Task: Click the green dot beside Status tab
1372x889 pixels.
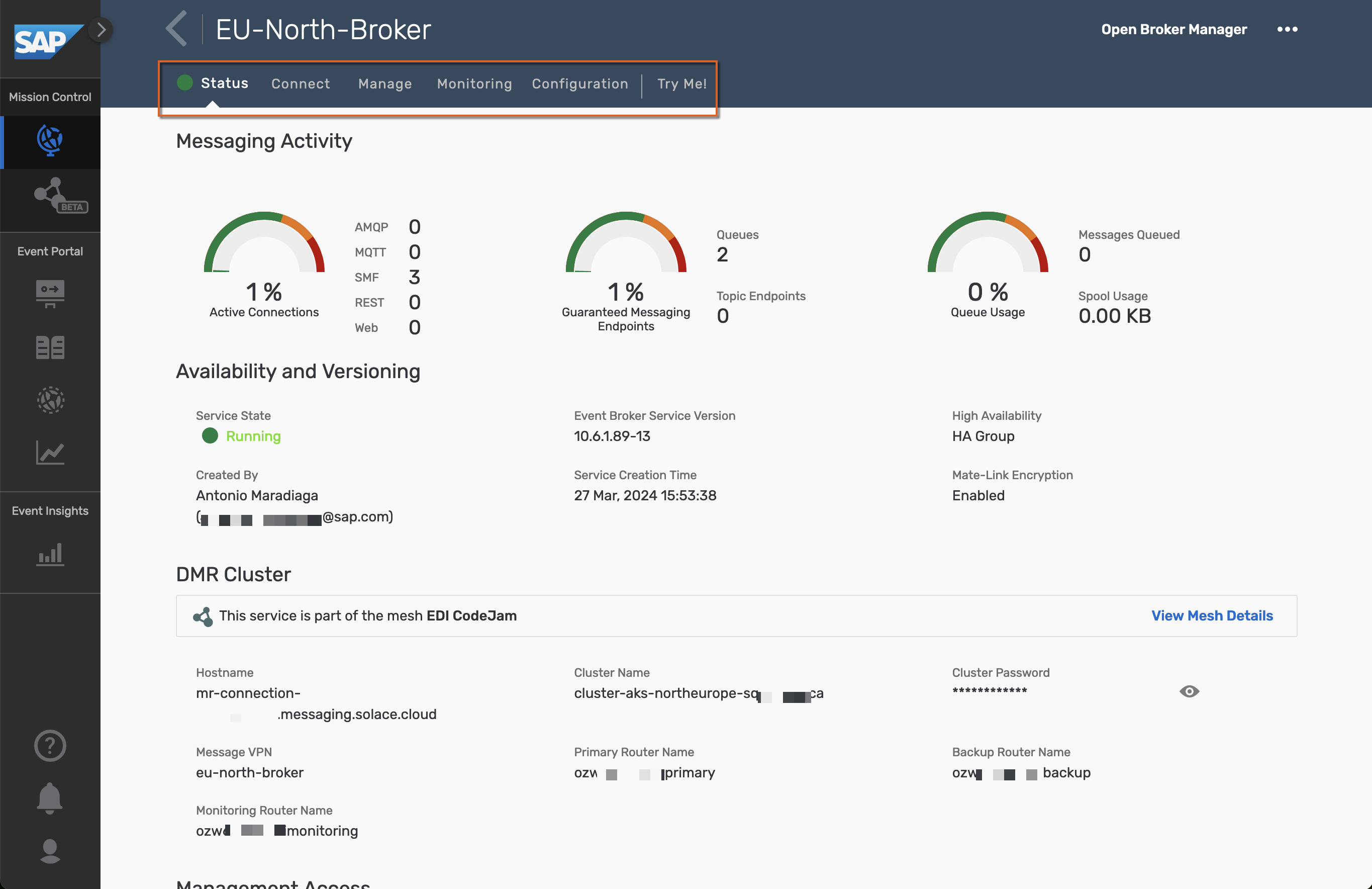Action: coord(185,82)
